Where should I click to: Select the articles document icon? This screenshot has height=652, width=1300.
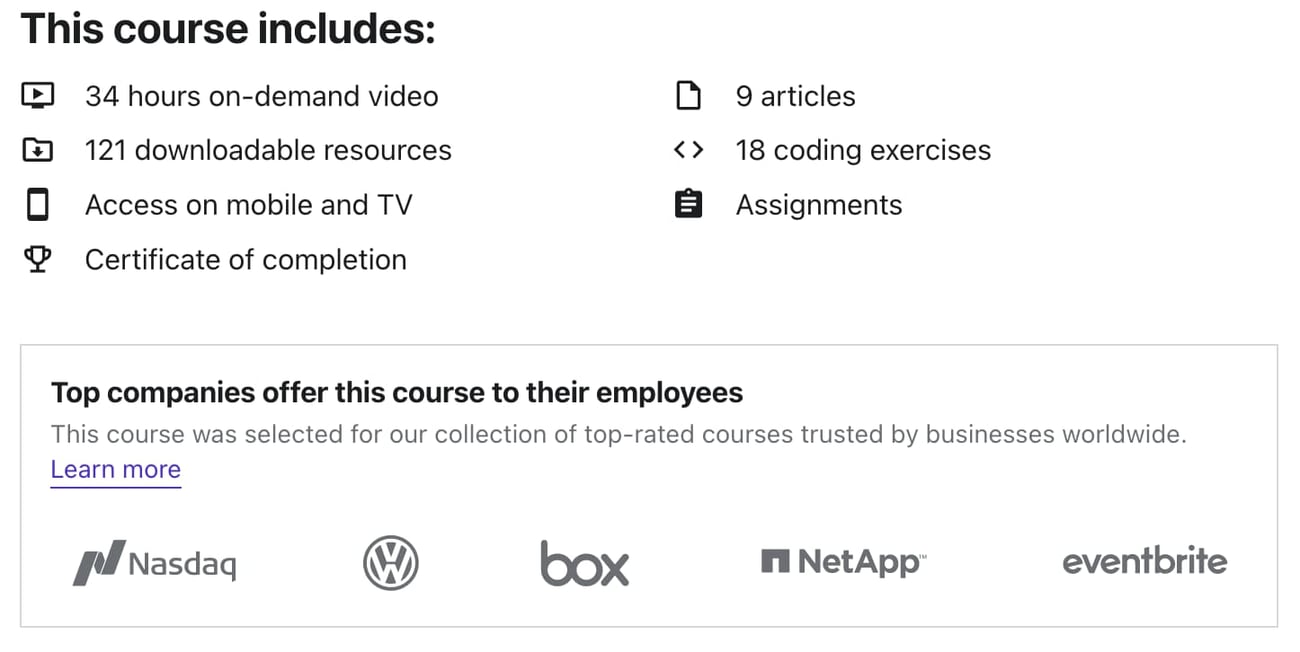(x=689, y=95)
